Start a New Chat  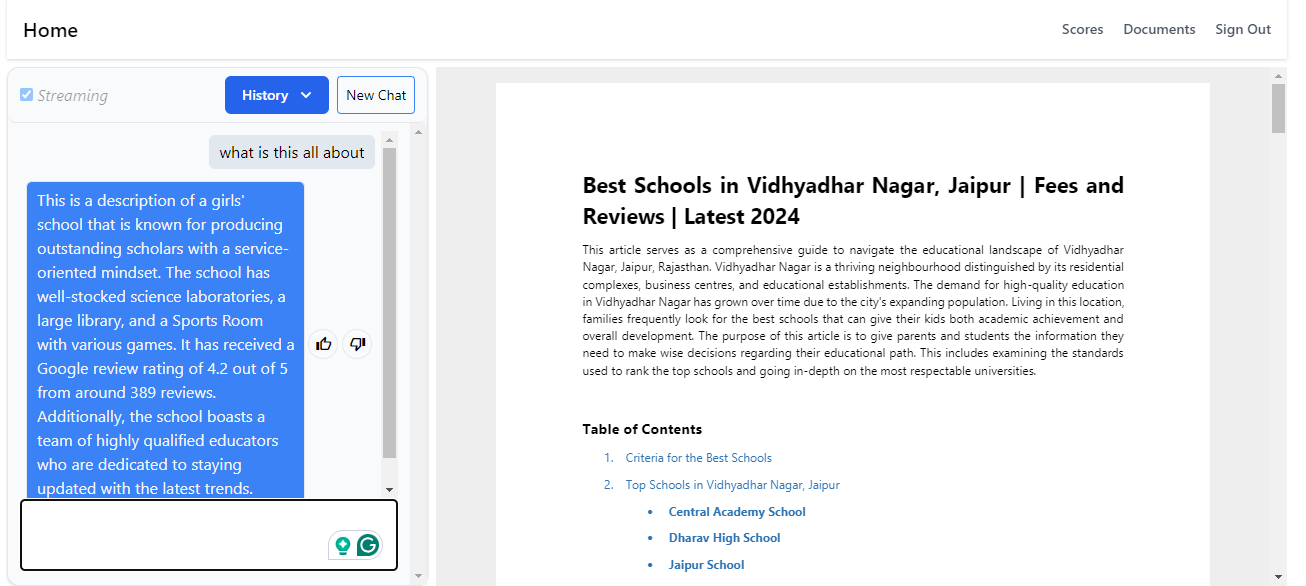click(376, 95)
